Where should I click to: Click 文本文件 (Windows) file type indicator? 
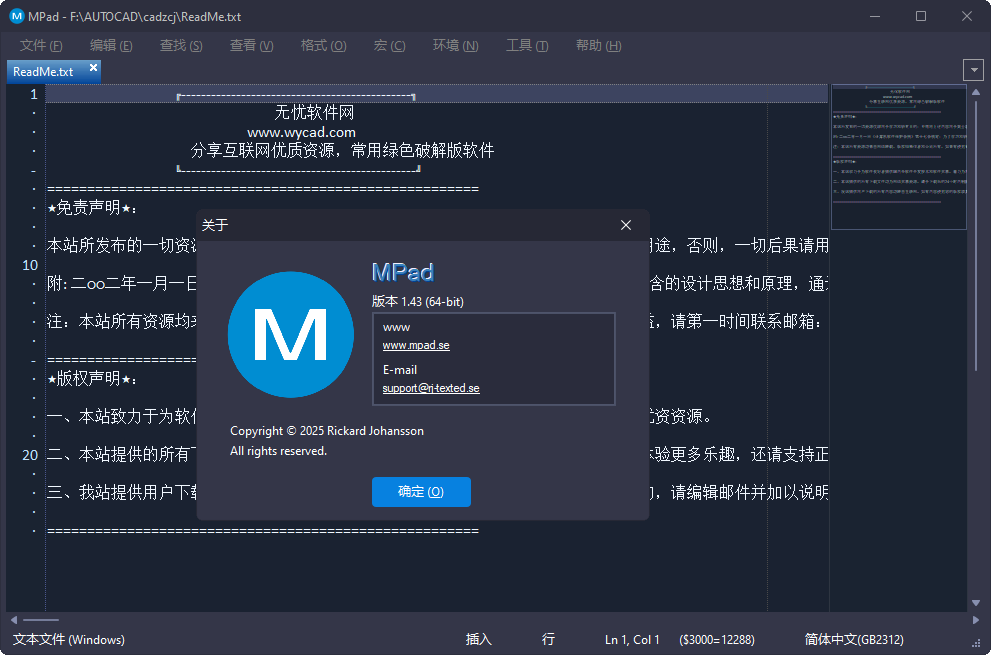point(68,639)
